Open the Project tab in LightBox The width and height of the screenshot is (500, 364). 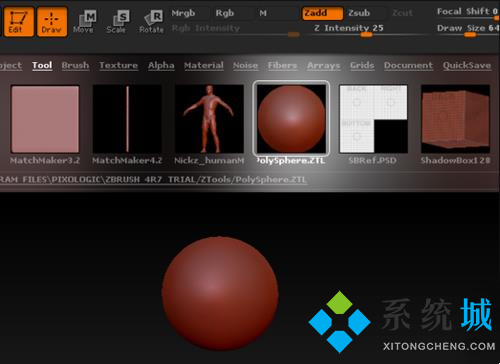[11, 65]
